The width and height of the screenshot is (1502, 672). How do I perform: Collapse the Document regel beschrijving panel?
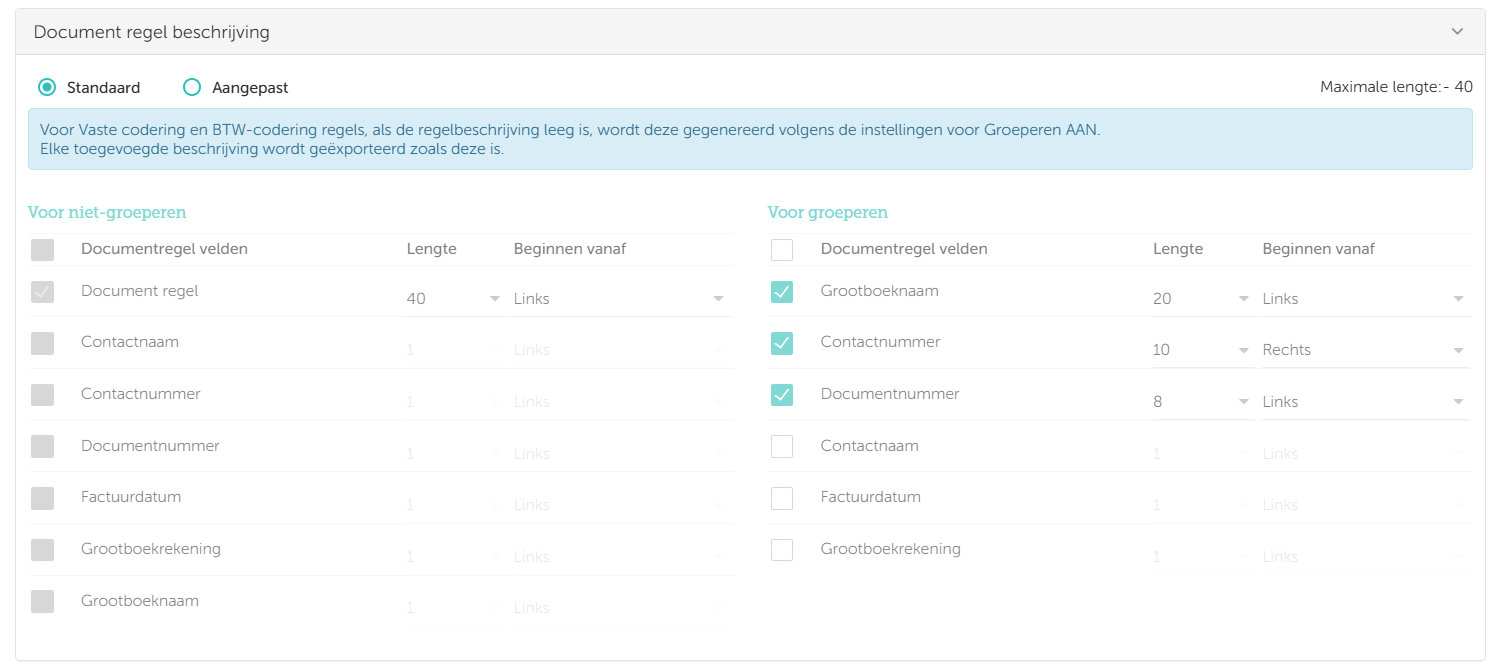pos(1457,32)
